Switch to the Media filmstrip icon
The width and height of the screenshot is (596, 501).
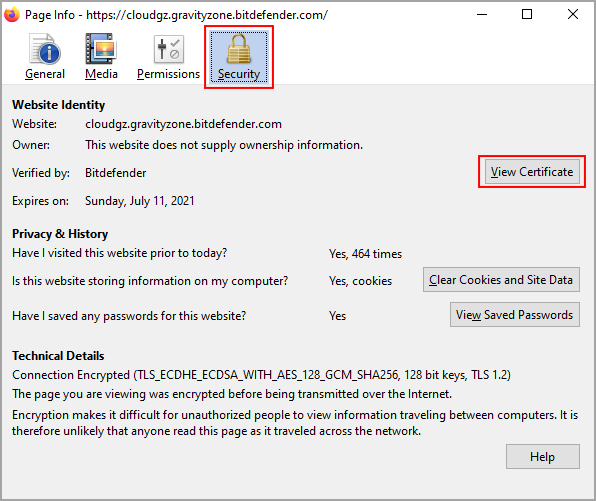coord(101,49)
